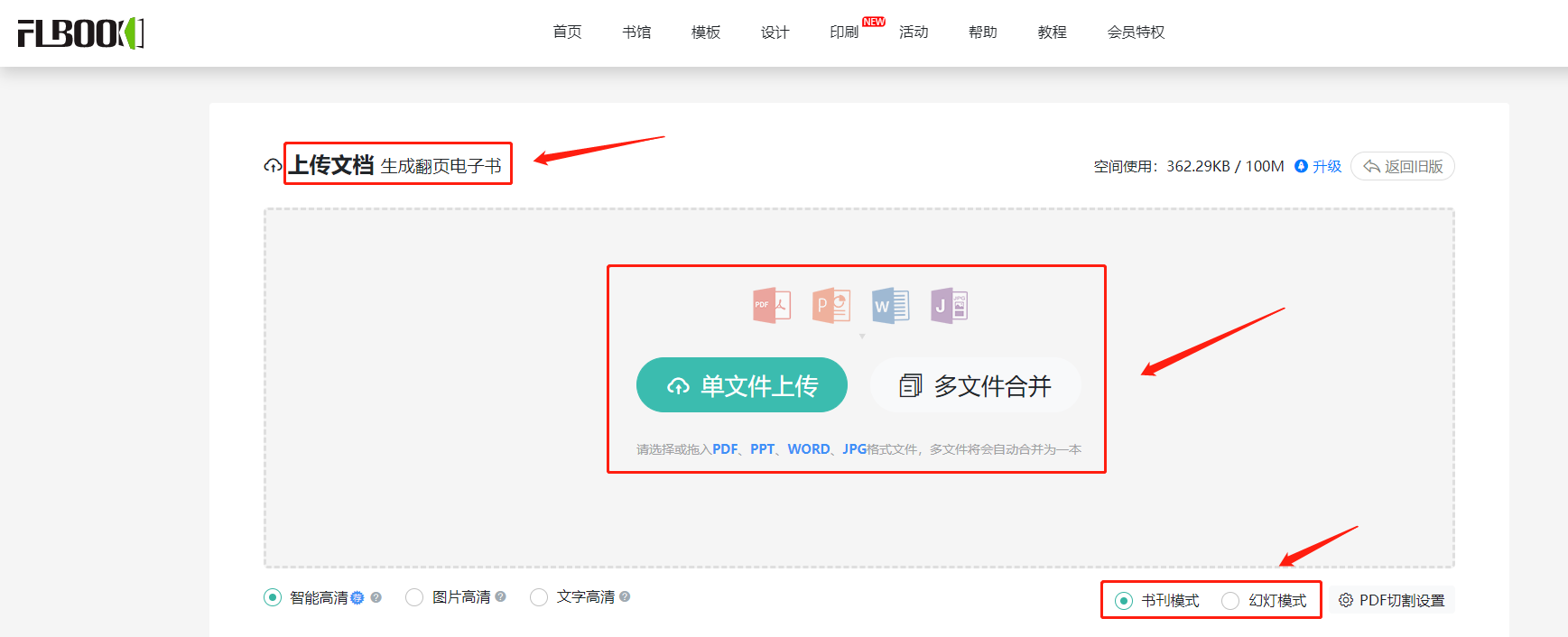1568x637 pixels.
Task: Click the Word file type icon
Action: pyautogui.click(x=890, y=306)
